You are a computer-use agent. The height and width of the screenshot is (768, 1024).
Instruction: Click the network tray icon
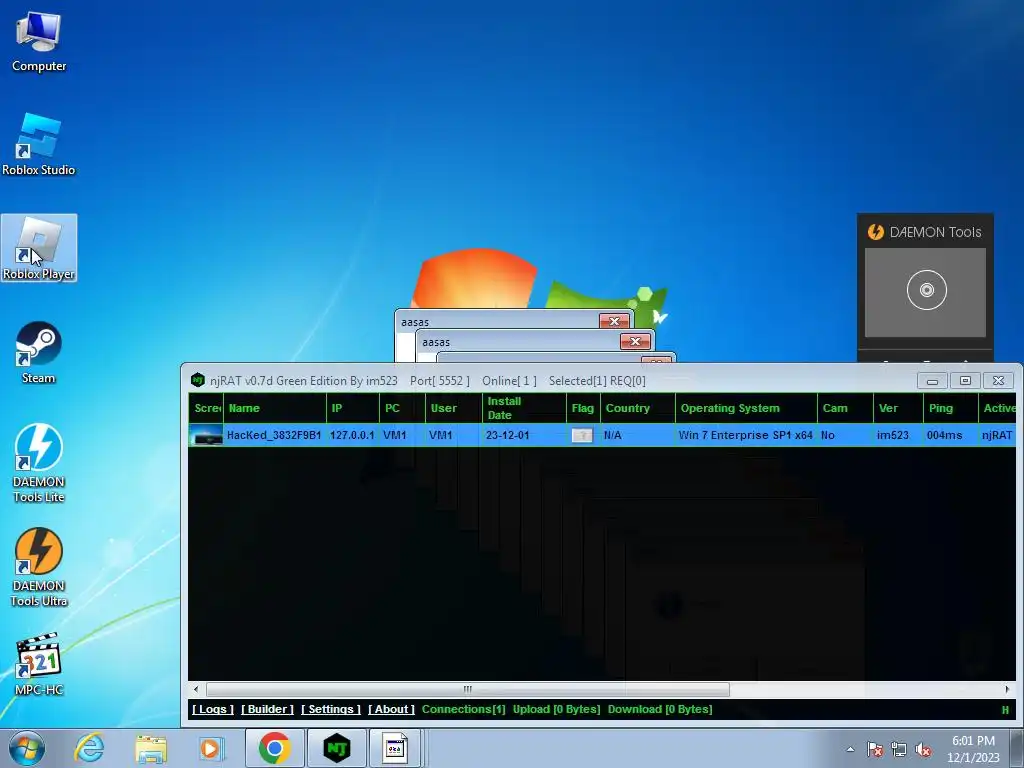pos(899,749)
